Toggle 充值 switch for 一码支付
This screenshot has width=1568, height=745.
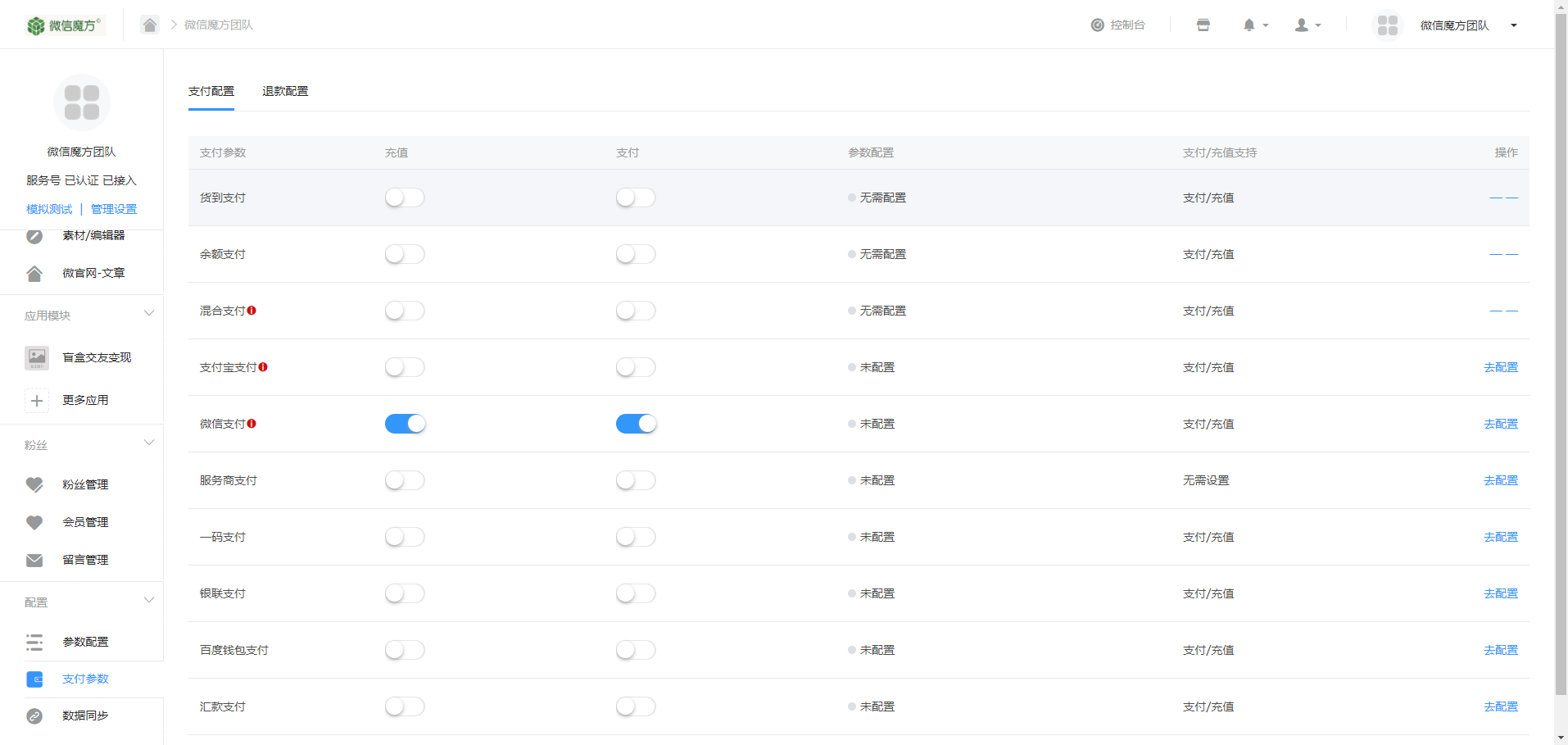pyautogui.click(x=405, y=537)
